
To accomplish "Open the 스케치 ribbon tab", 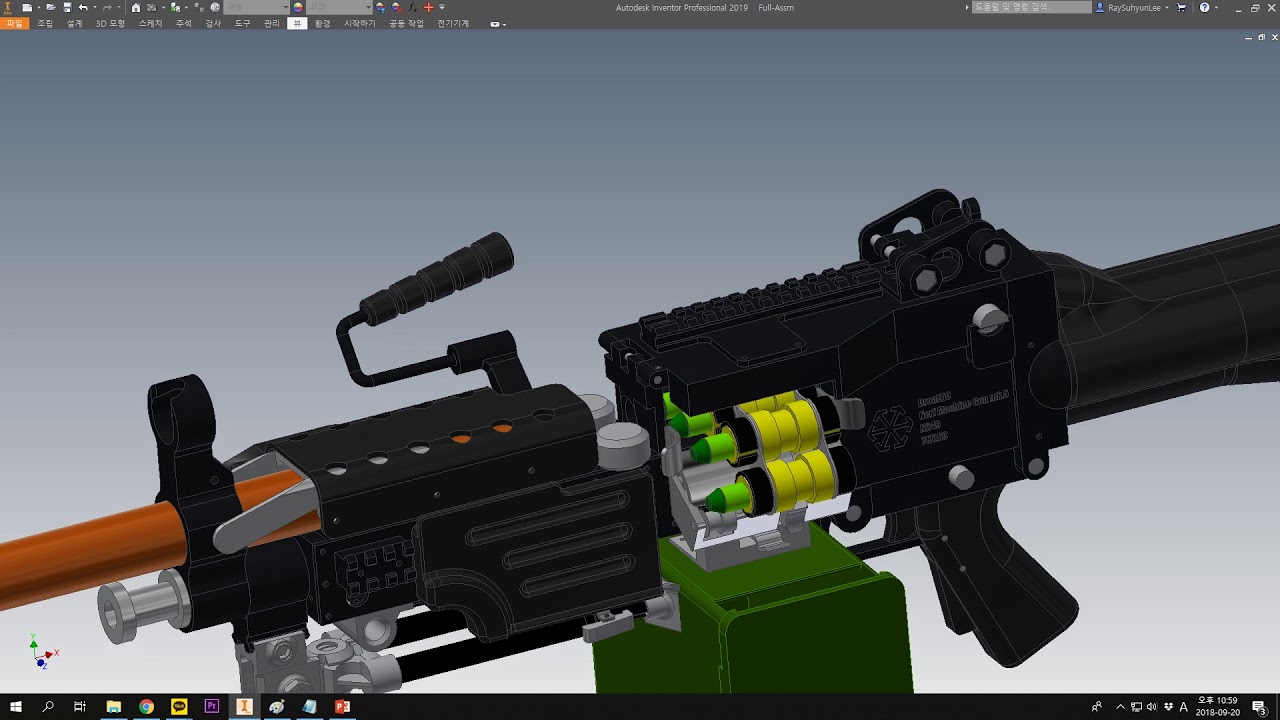I will pos(150,23).
